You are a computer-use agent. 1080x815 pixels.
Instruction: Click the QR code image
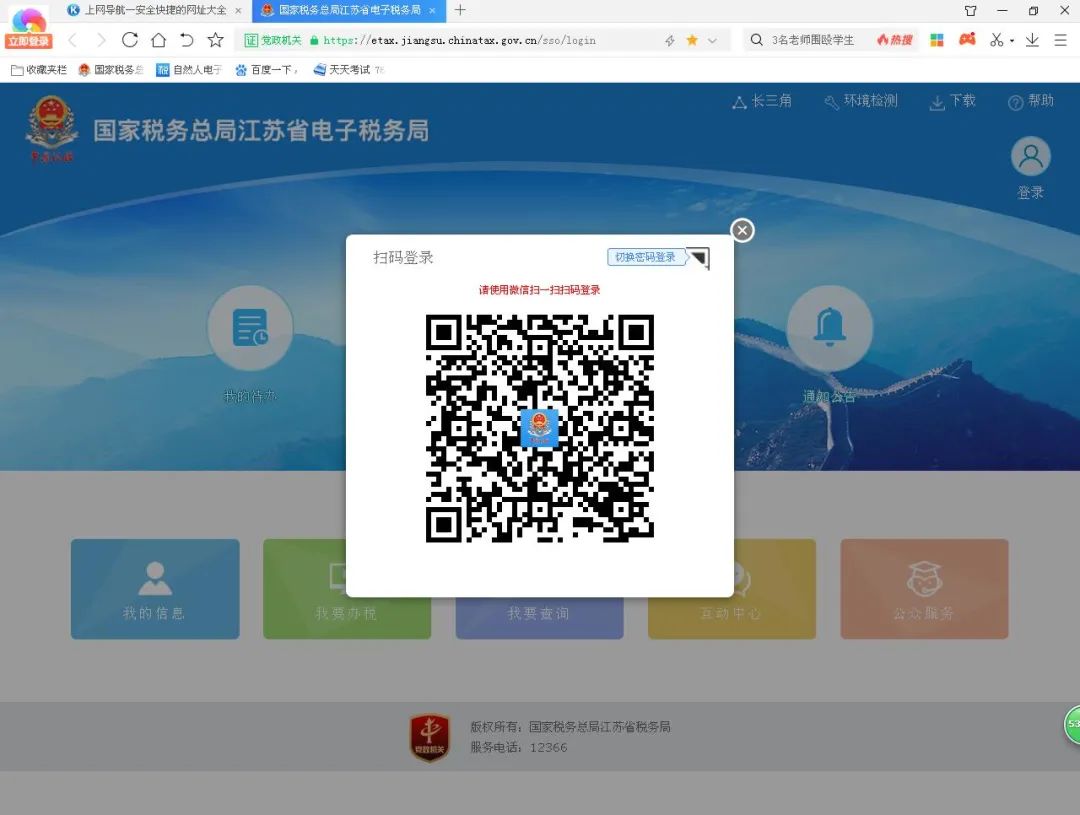[539, 428]
